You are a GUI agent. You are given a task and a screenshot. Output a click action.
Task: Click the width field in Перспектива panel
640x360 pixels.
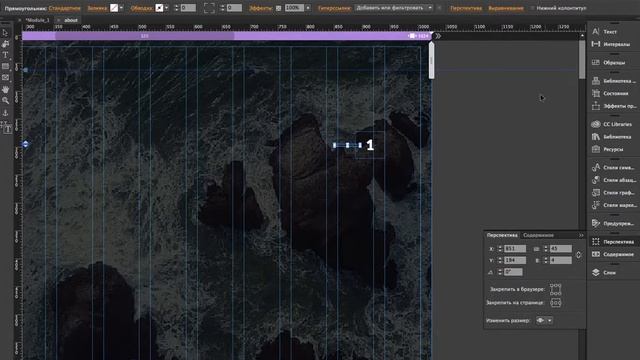pos(560,249)
